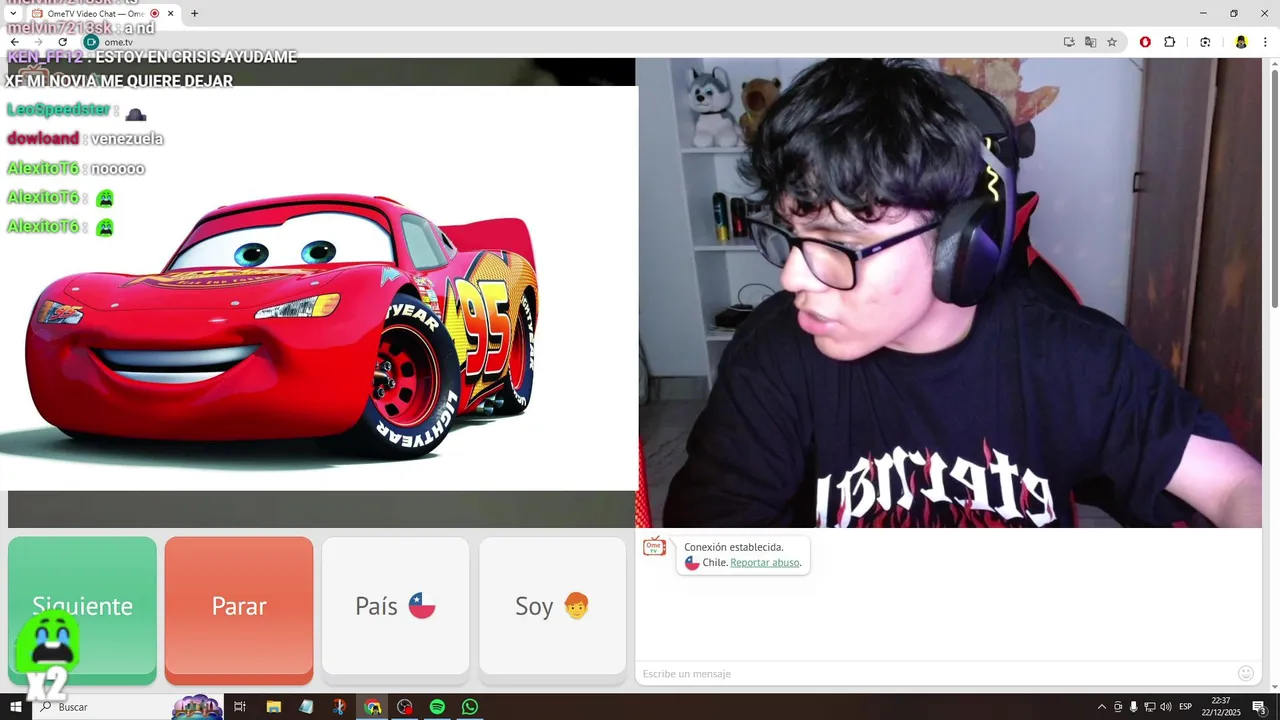Open WhatsApp from the taskbar

pyautogui.click(x=470, y=707)
